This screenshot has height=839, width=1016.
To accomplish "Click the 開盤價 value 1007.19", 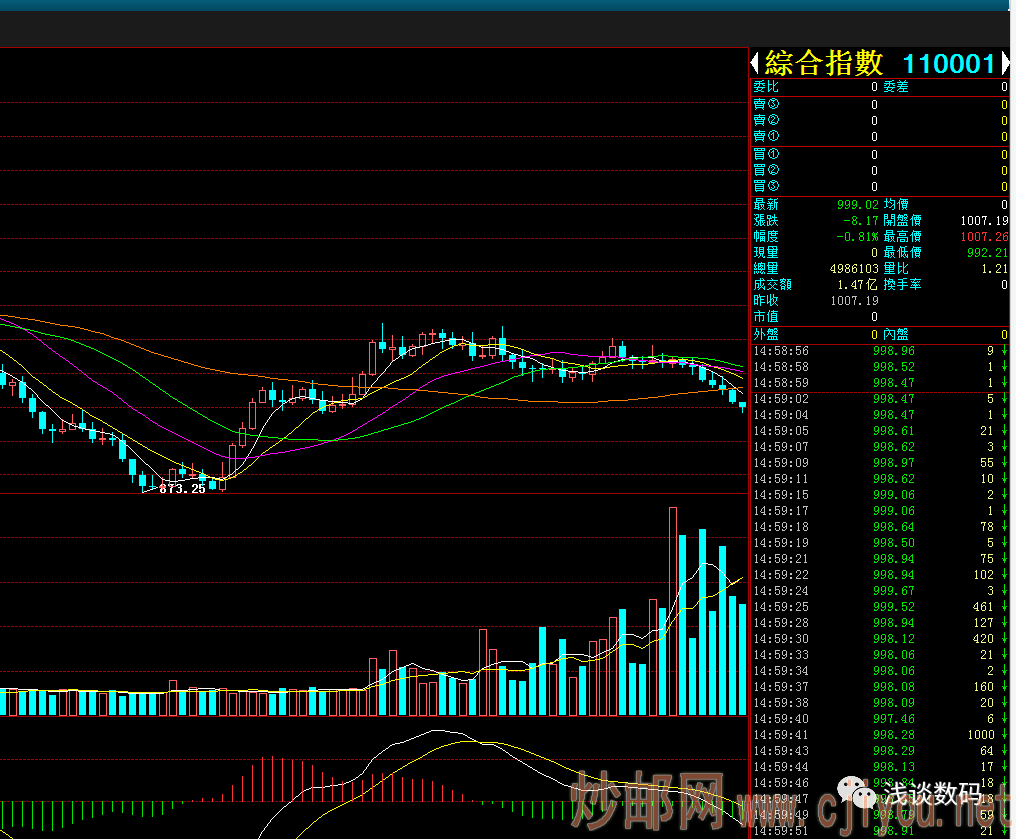I will click(x=983, y=221).
